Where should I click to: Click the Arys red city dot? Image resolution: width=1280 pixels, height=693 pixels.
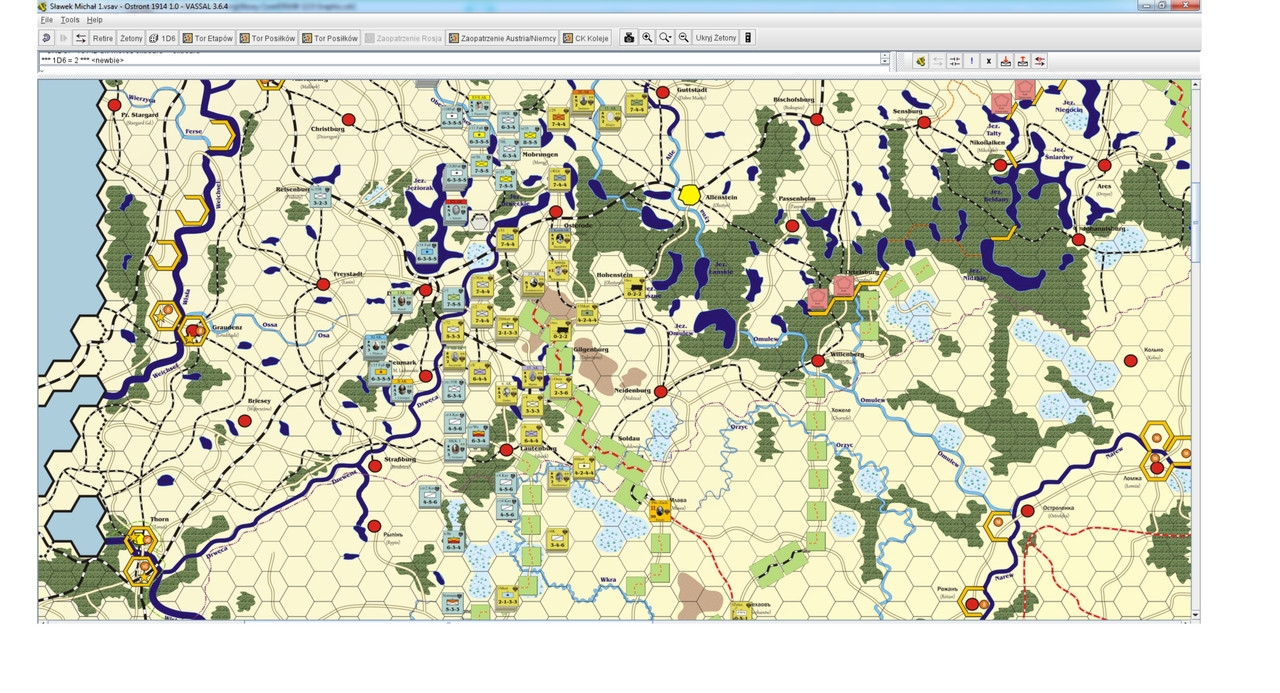point(1105,165)
